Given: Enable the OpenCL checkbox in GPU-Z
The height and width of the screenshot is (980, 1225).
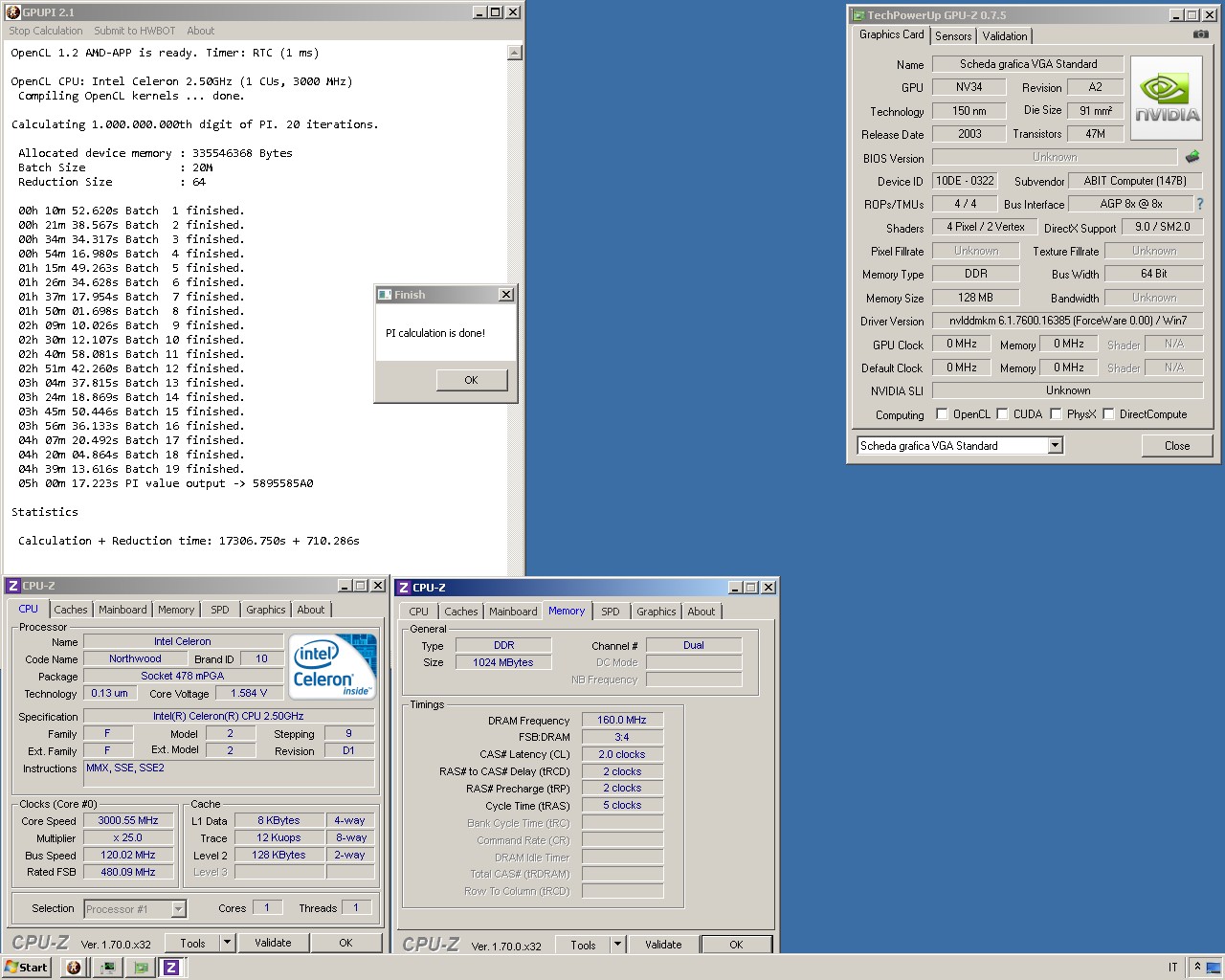Looking at the screenshot, I should [942, 414].
